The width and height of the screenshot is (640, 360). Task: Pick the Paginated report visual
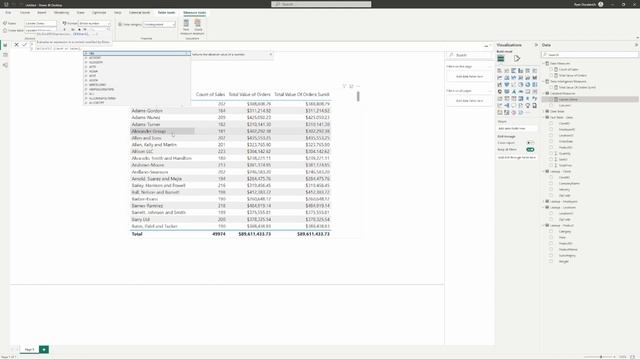click(534, 105)
